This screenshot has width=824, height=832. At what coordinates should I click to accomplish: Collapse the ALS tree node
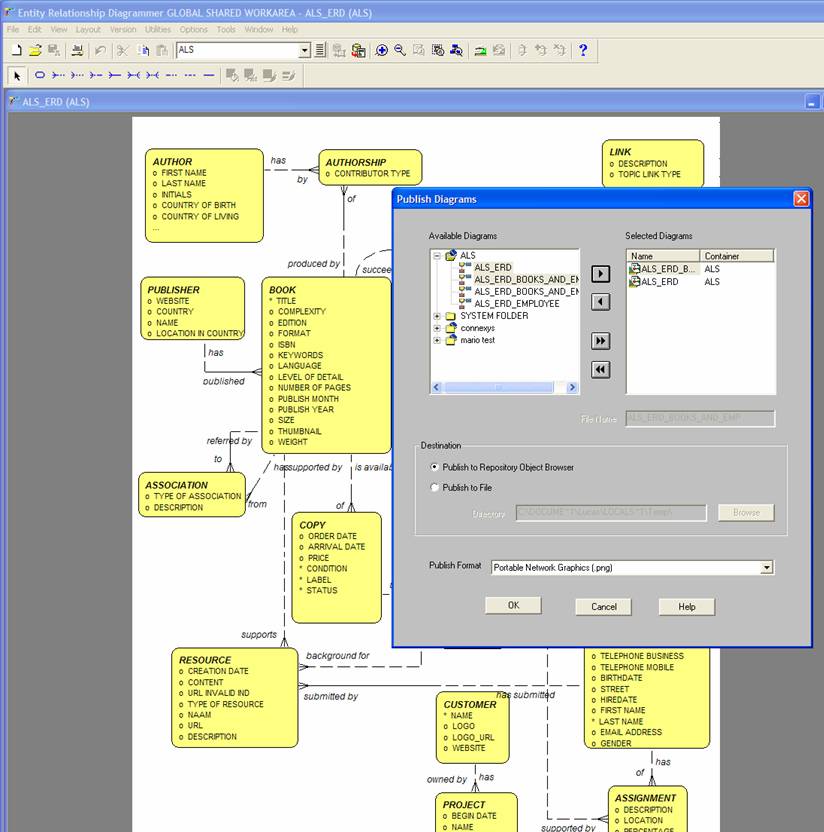[437, 256]
